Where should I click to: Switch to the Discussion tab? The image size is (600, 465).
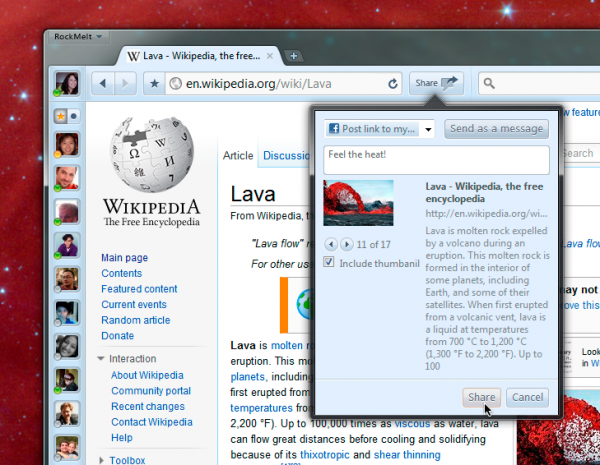[x=286, y=155]
